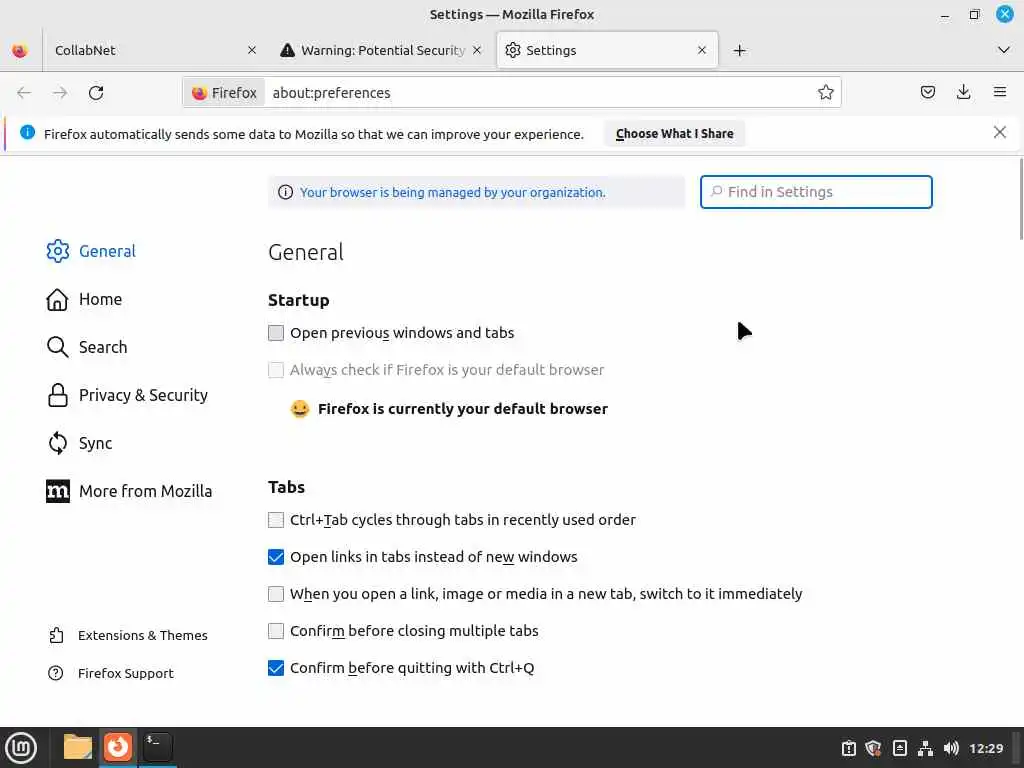The image size is (1024, 768).
Task: Select the Settings tab
Action: point(607,50)
